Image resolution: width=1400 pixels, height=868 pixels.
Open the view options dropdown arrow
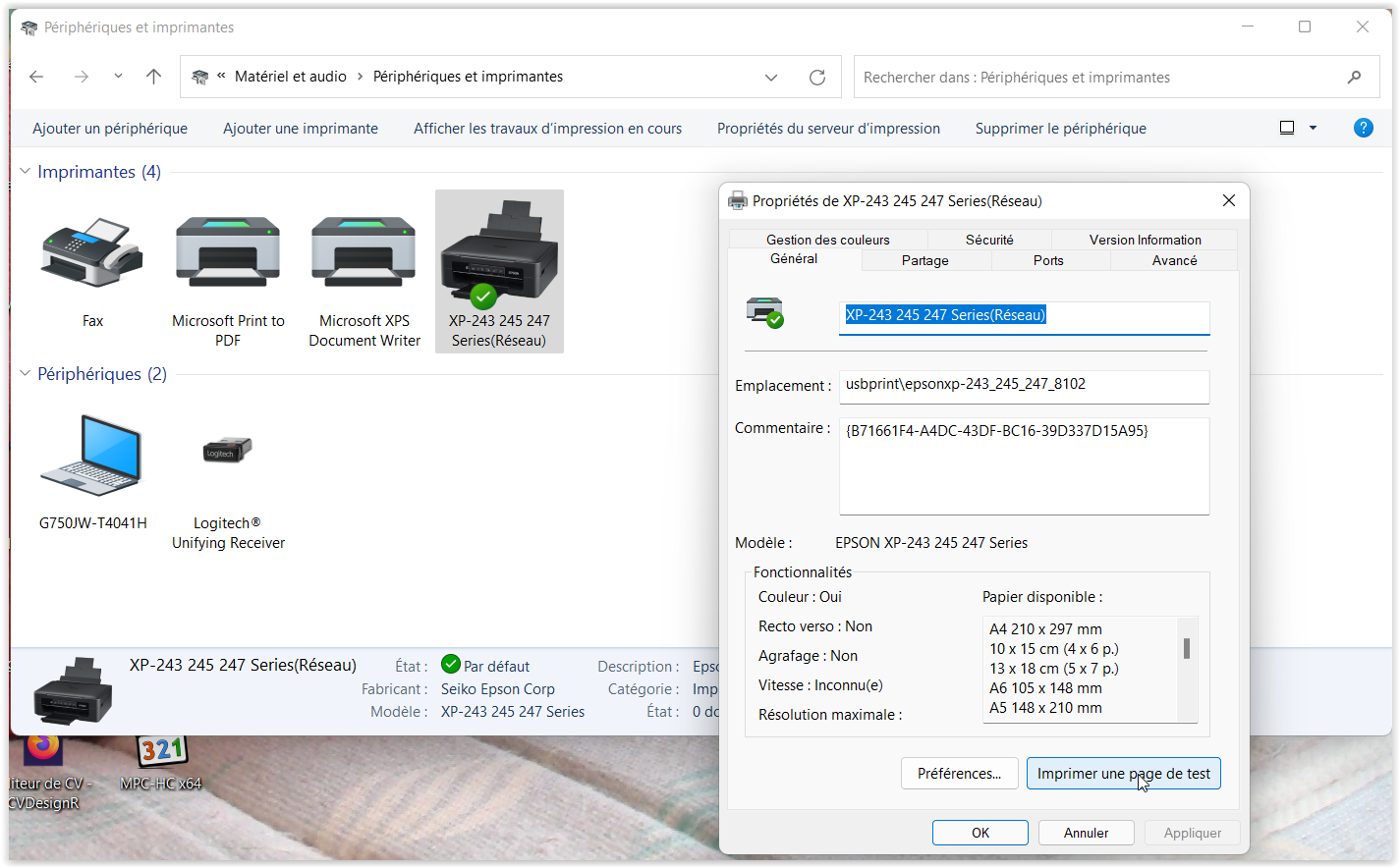click(x=1314, y=128)
